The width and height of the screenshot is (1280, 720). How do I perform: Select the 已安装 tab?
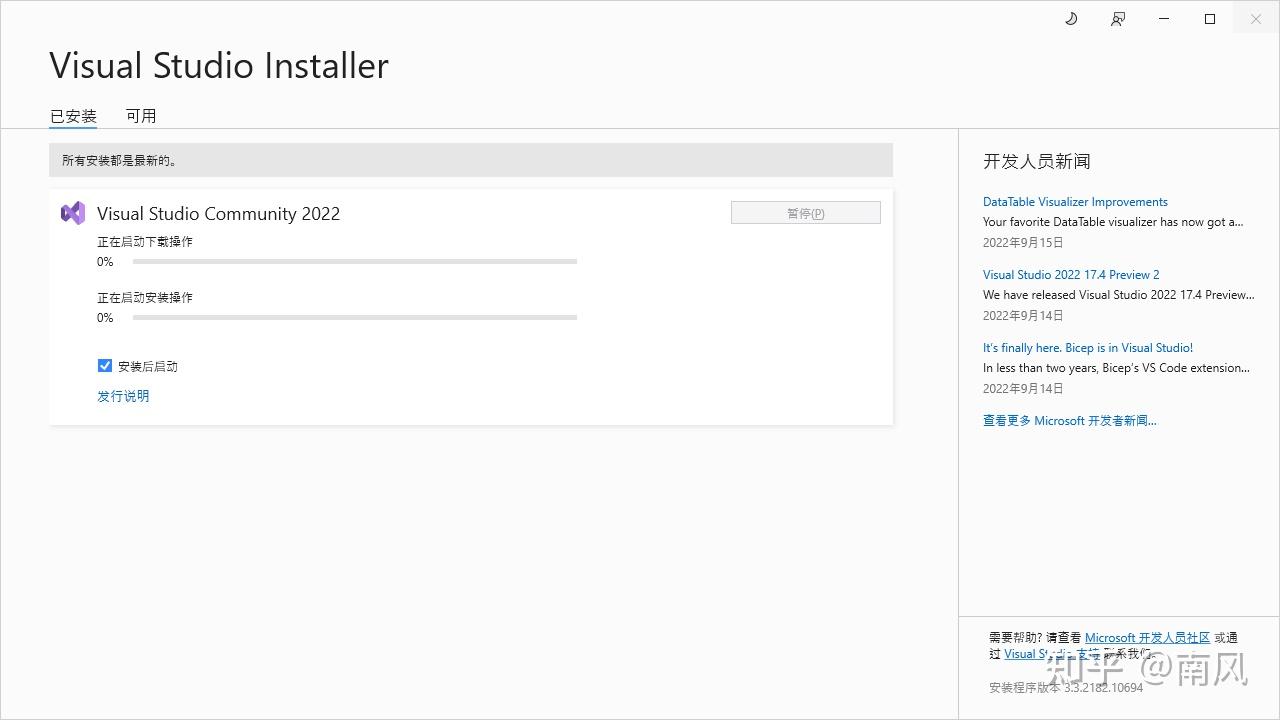(72, 115)
